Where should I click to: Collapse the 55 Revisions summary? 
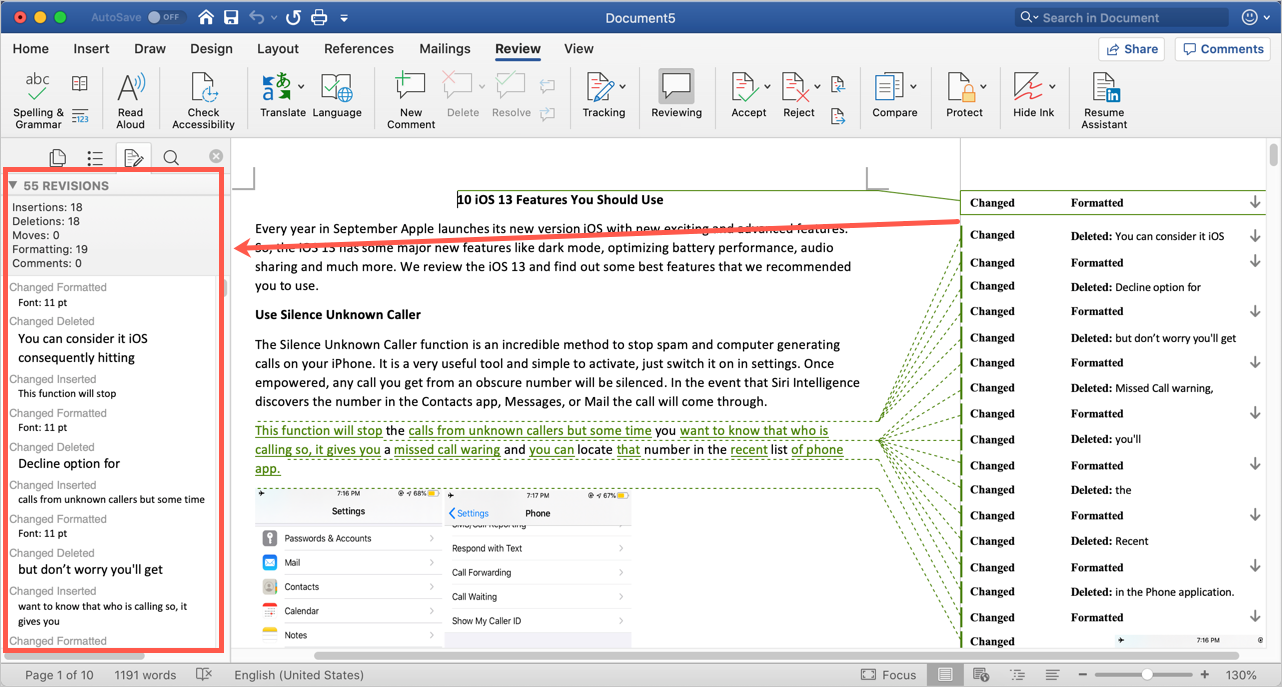pos(13,186)
